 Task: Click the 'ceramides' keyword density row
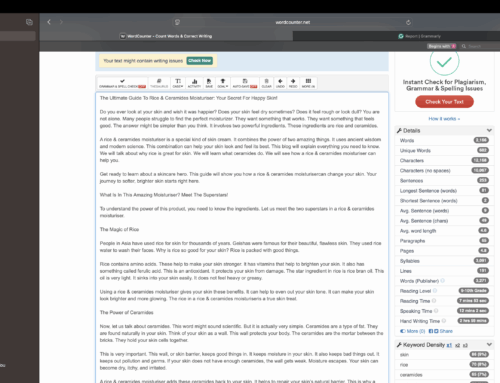pos(444,375)
